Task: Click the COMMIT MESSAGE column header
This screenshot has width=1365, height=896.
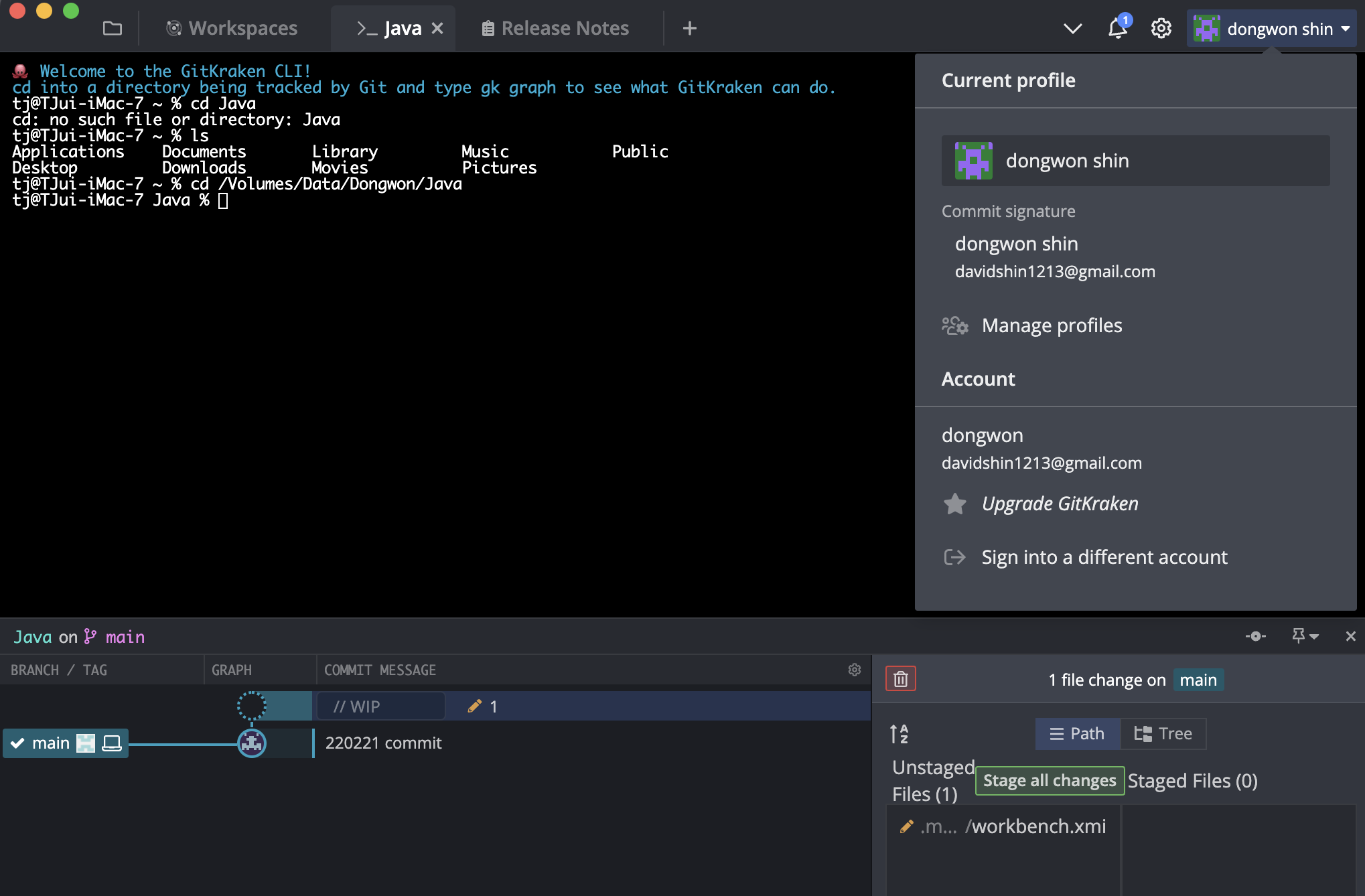Action: click(380, 670)
